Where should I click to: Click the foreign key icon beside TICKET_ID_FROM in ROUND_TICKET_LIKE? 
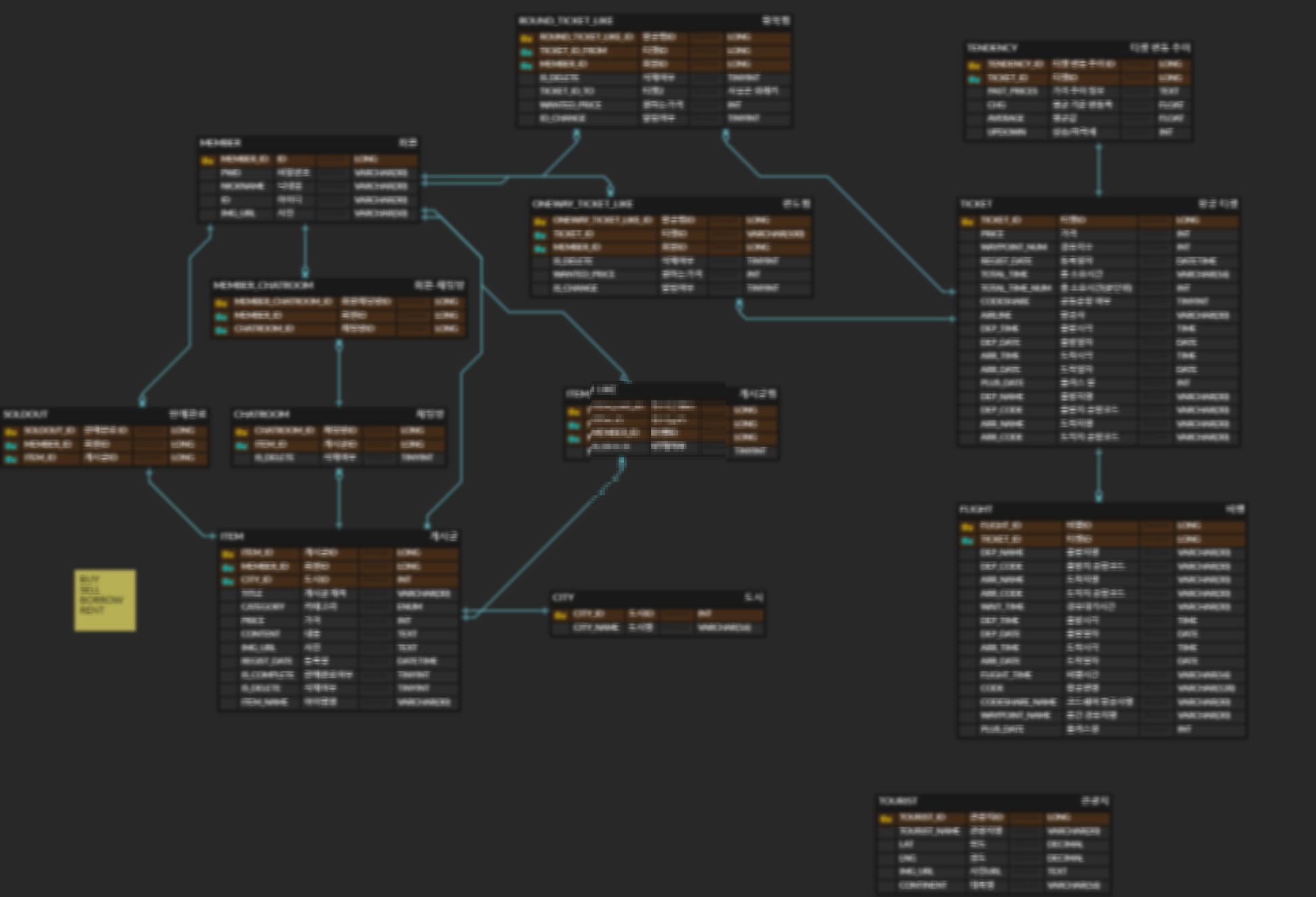526,52
